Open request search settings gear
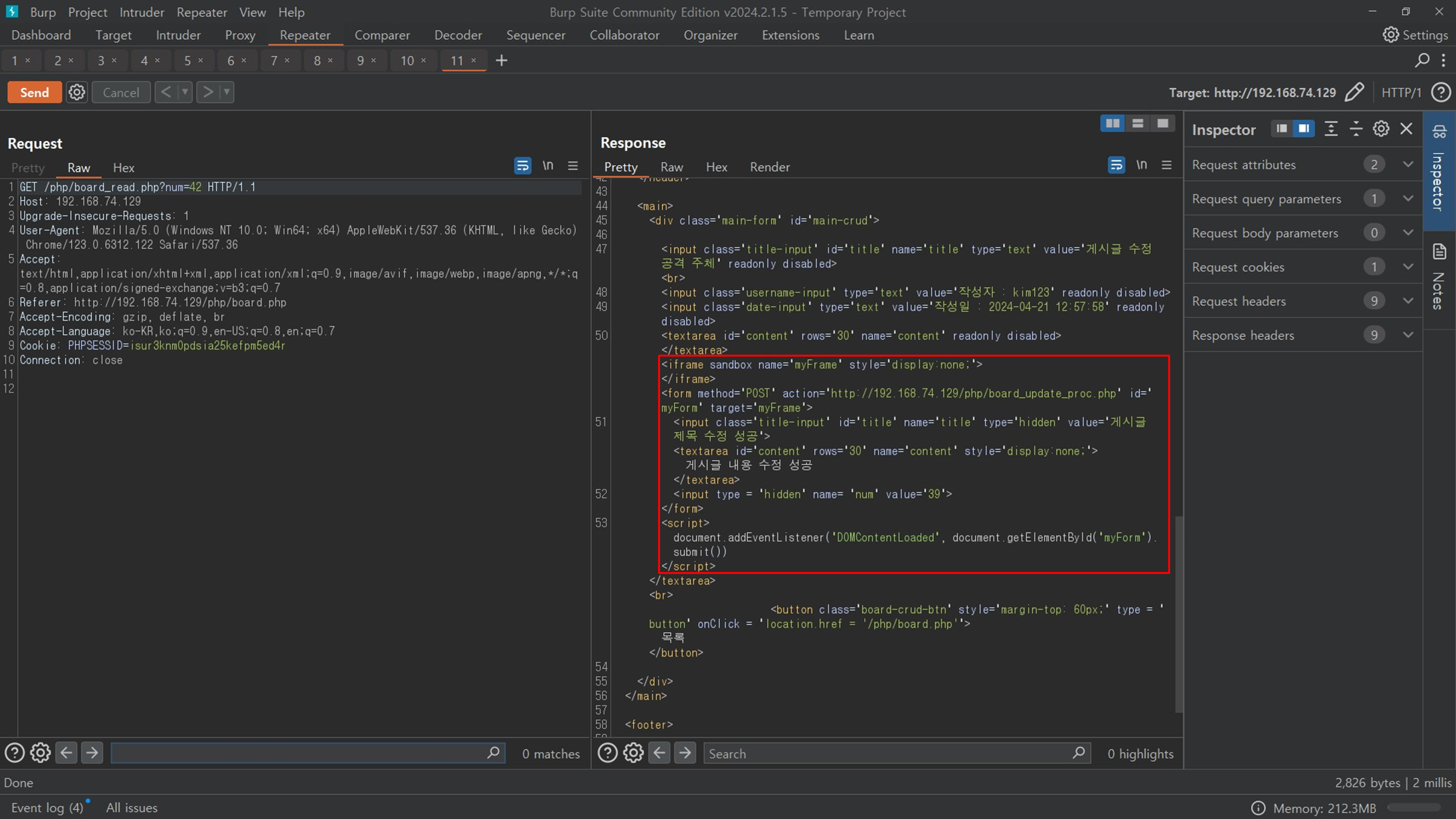This screenshot has width=1456, height=819. [x=40, y=753]
